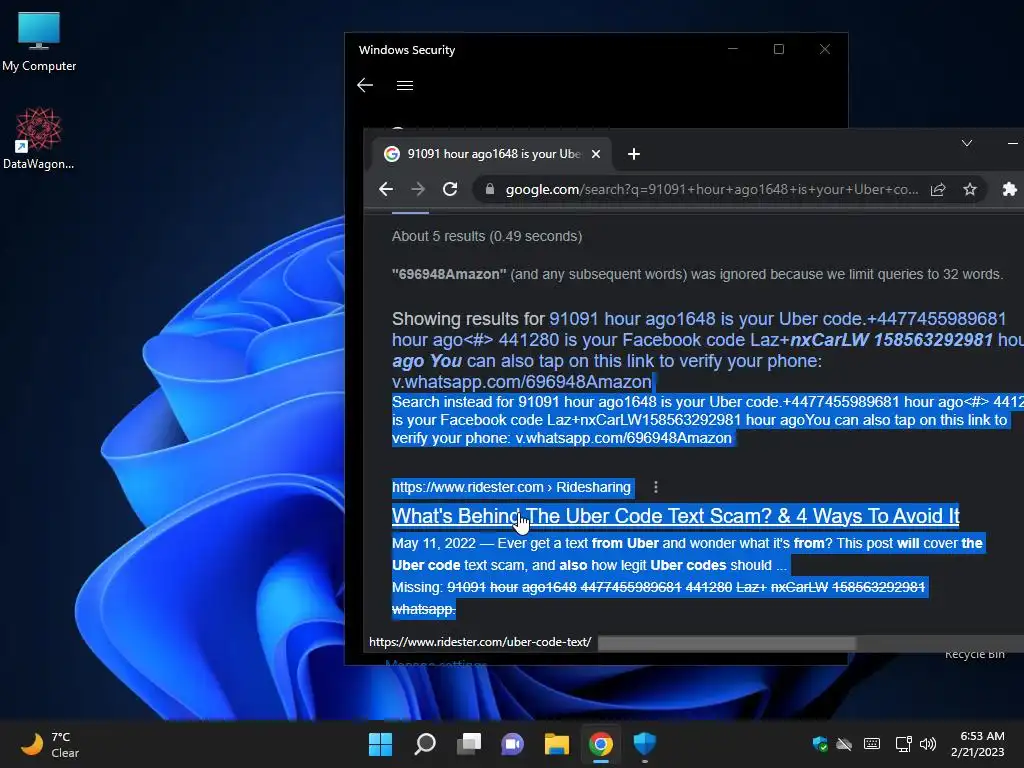The width and height of the screenshot is (1024, 768).
Task: Open taskbar Search
Action: (424, 744)
